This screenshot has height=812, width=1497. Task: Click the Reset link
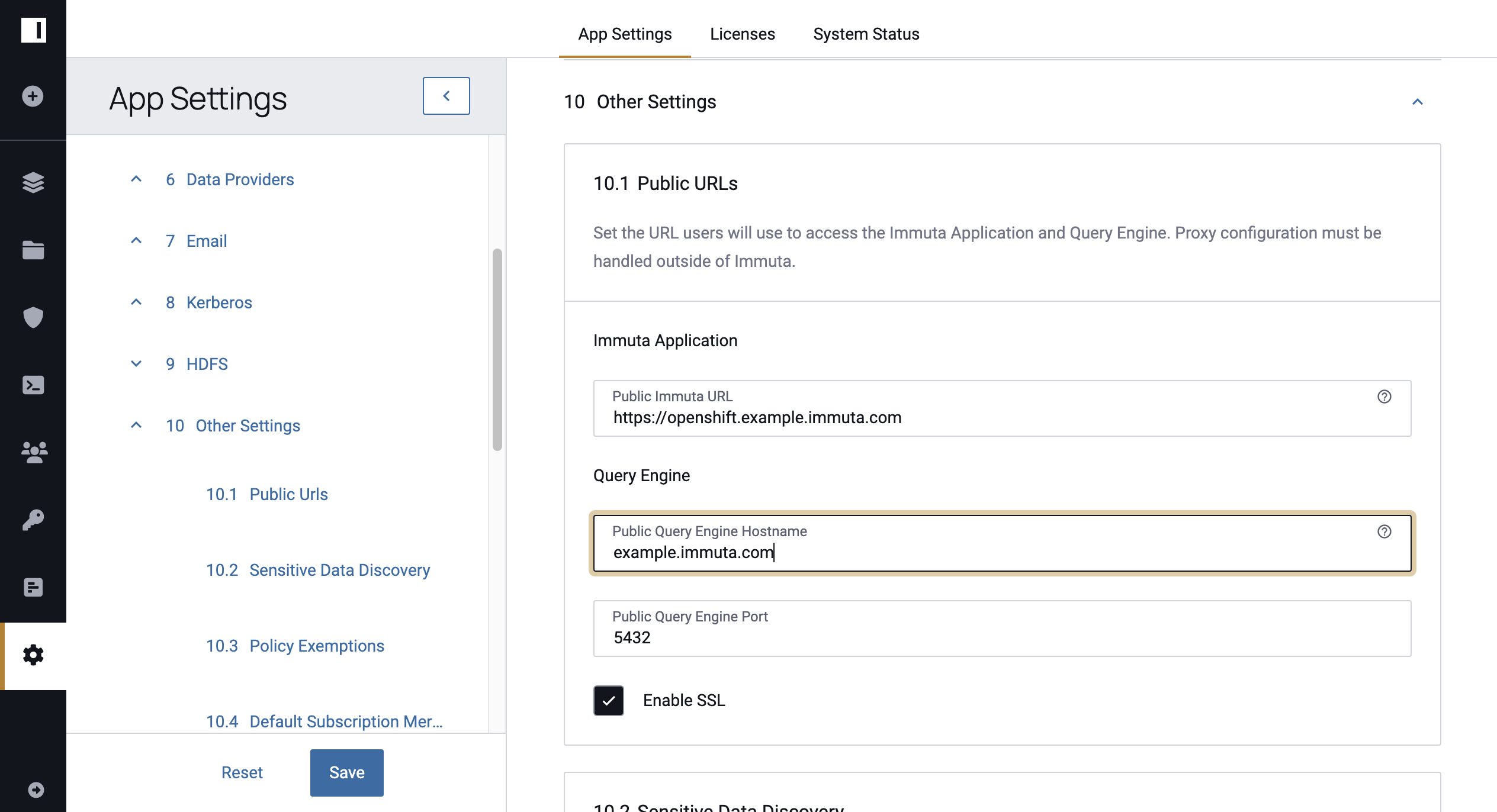click(x=242, y=772)
